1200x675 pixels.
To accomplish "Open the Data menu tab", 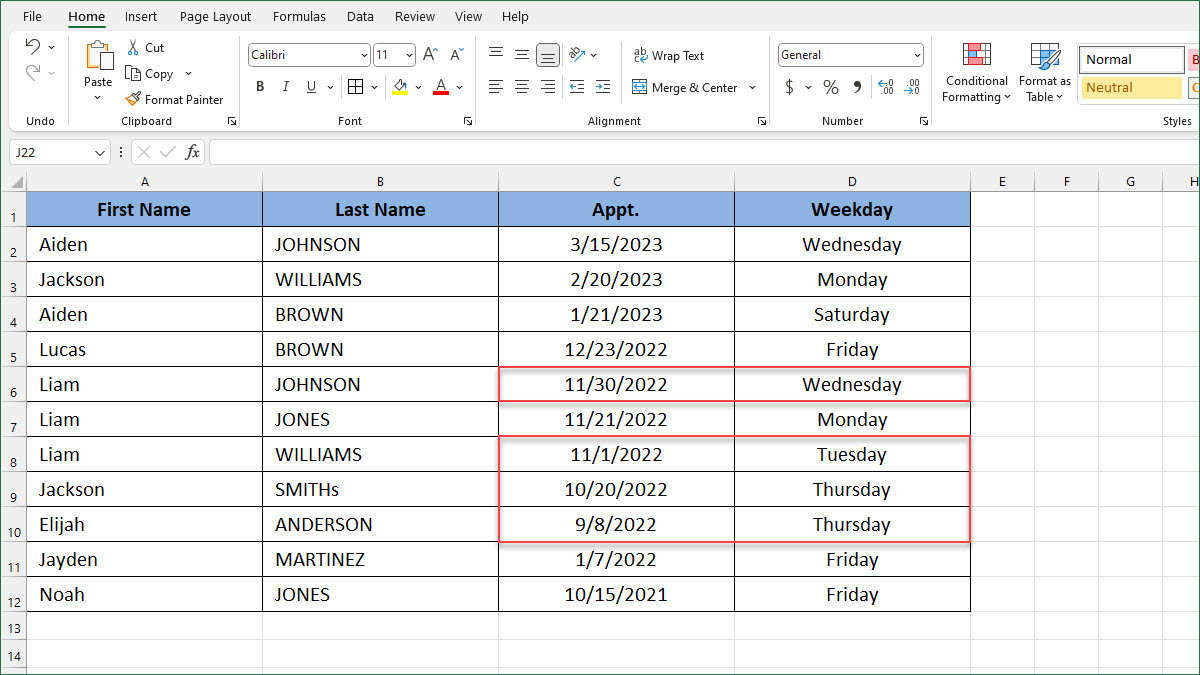I will coord(360,16).
